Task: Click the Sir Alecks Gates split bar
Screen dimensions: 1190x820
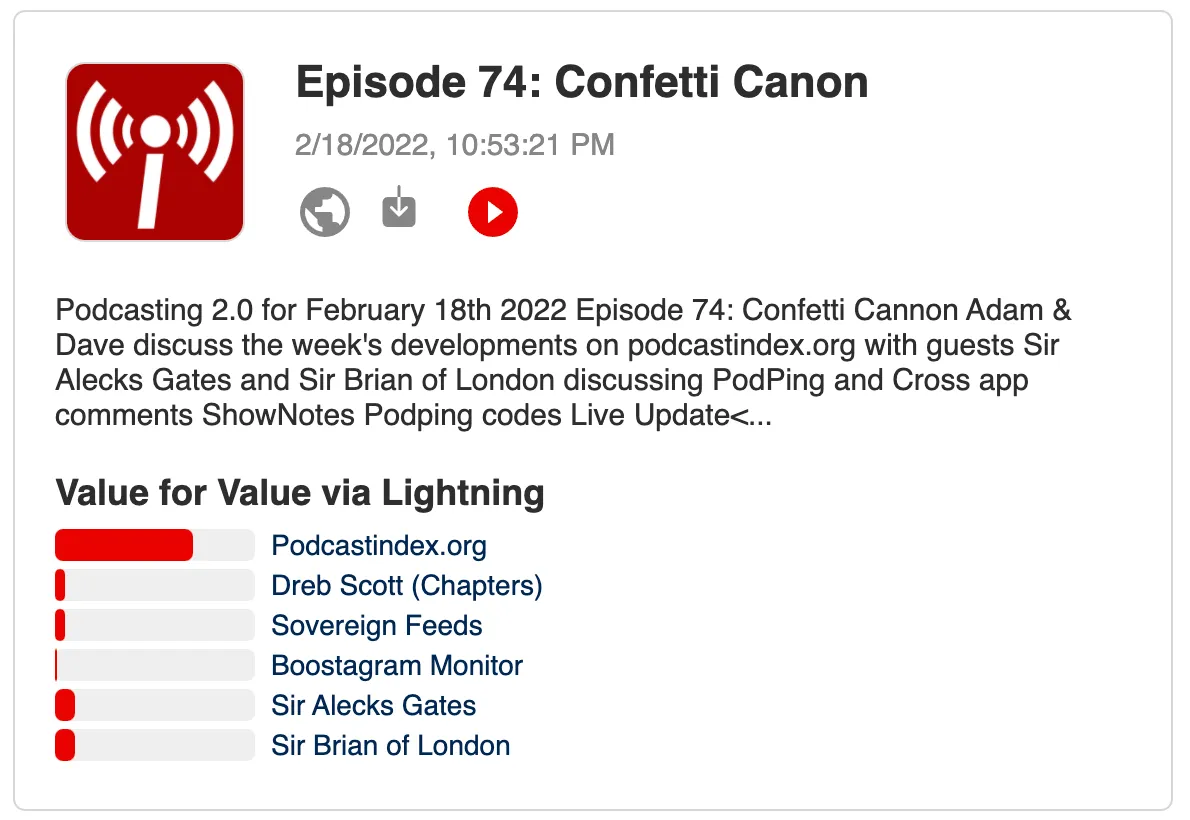Action: point(155,706)
